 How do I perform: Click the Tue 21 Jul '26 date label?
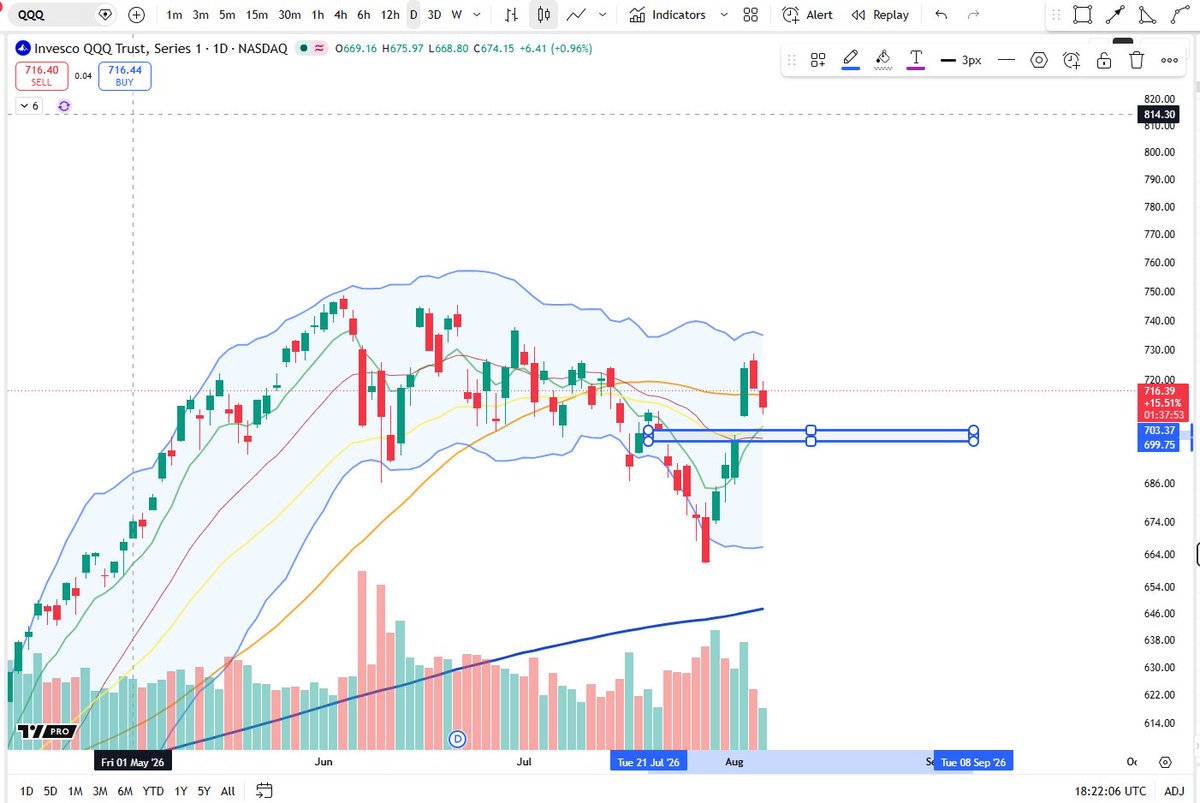(648, 762)
